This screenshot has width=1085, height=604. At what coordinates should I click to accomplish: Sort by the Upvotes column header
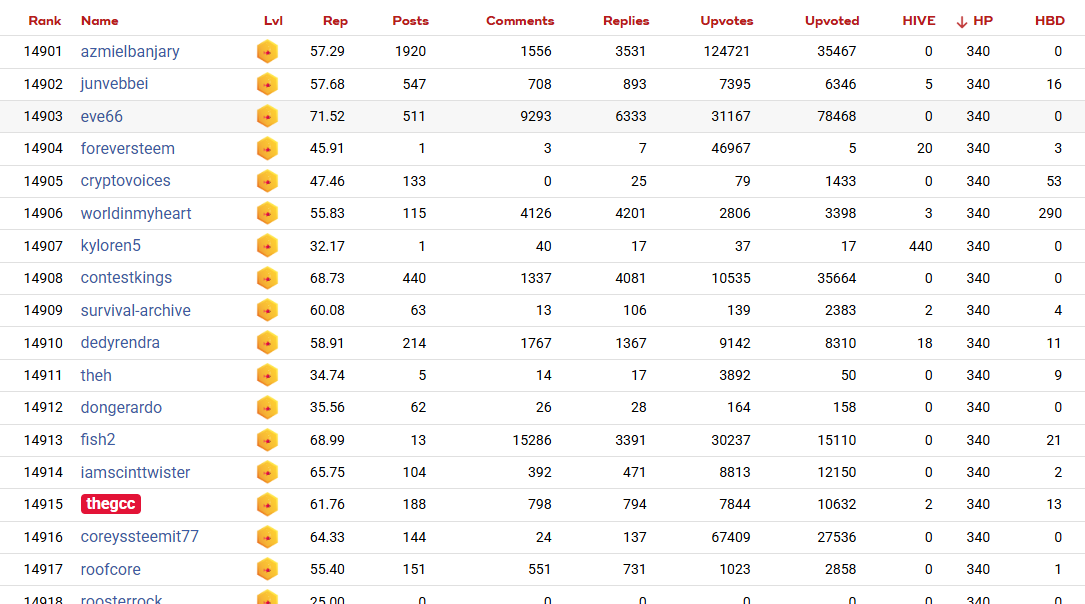[727, 21]
